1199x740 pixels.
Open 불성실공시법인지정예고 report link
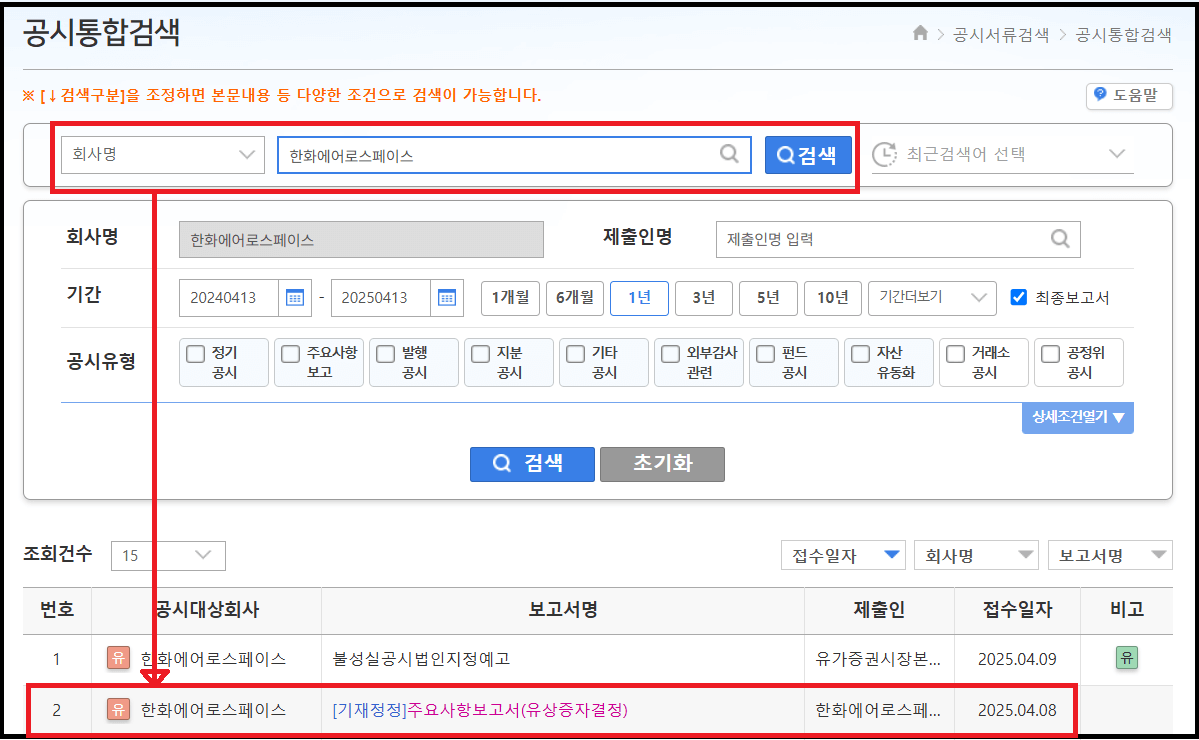(421, 659)
